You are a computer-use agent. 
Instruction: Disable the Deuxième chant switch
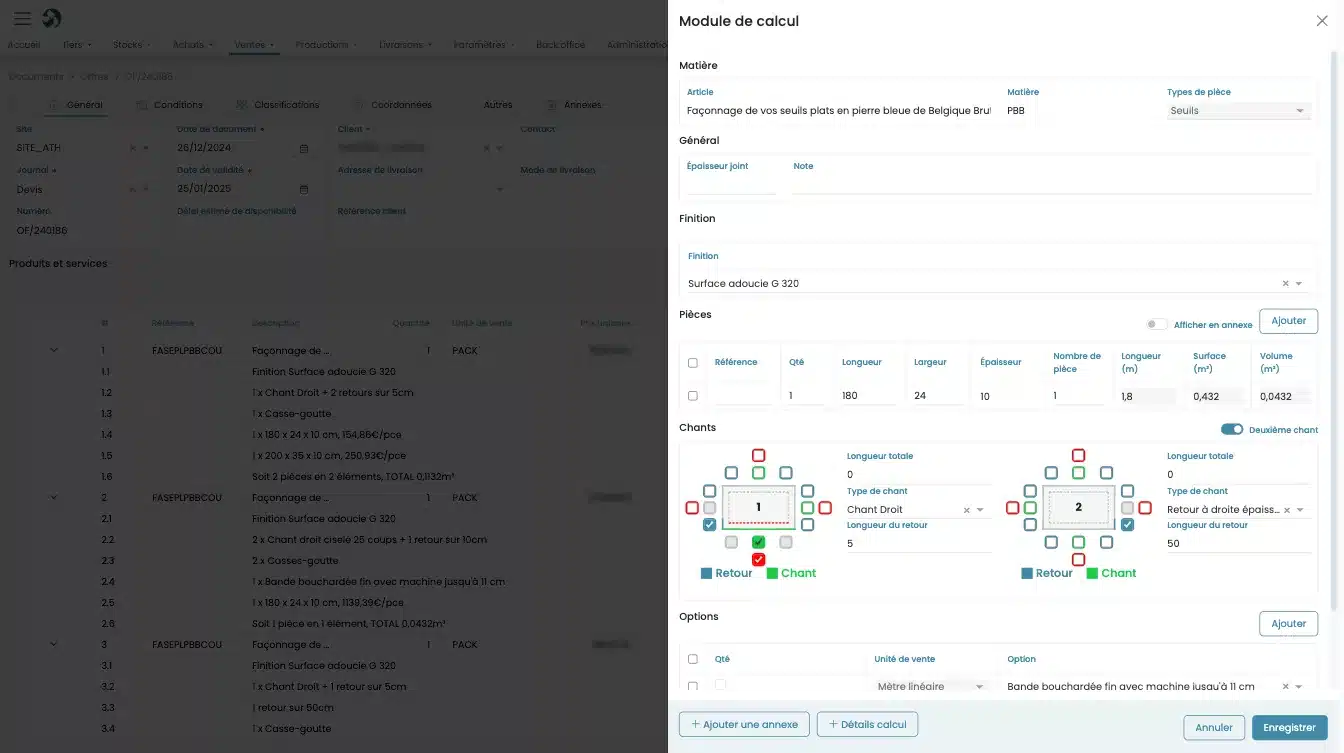[x=1232, y=430]
